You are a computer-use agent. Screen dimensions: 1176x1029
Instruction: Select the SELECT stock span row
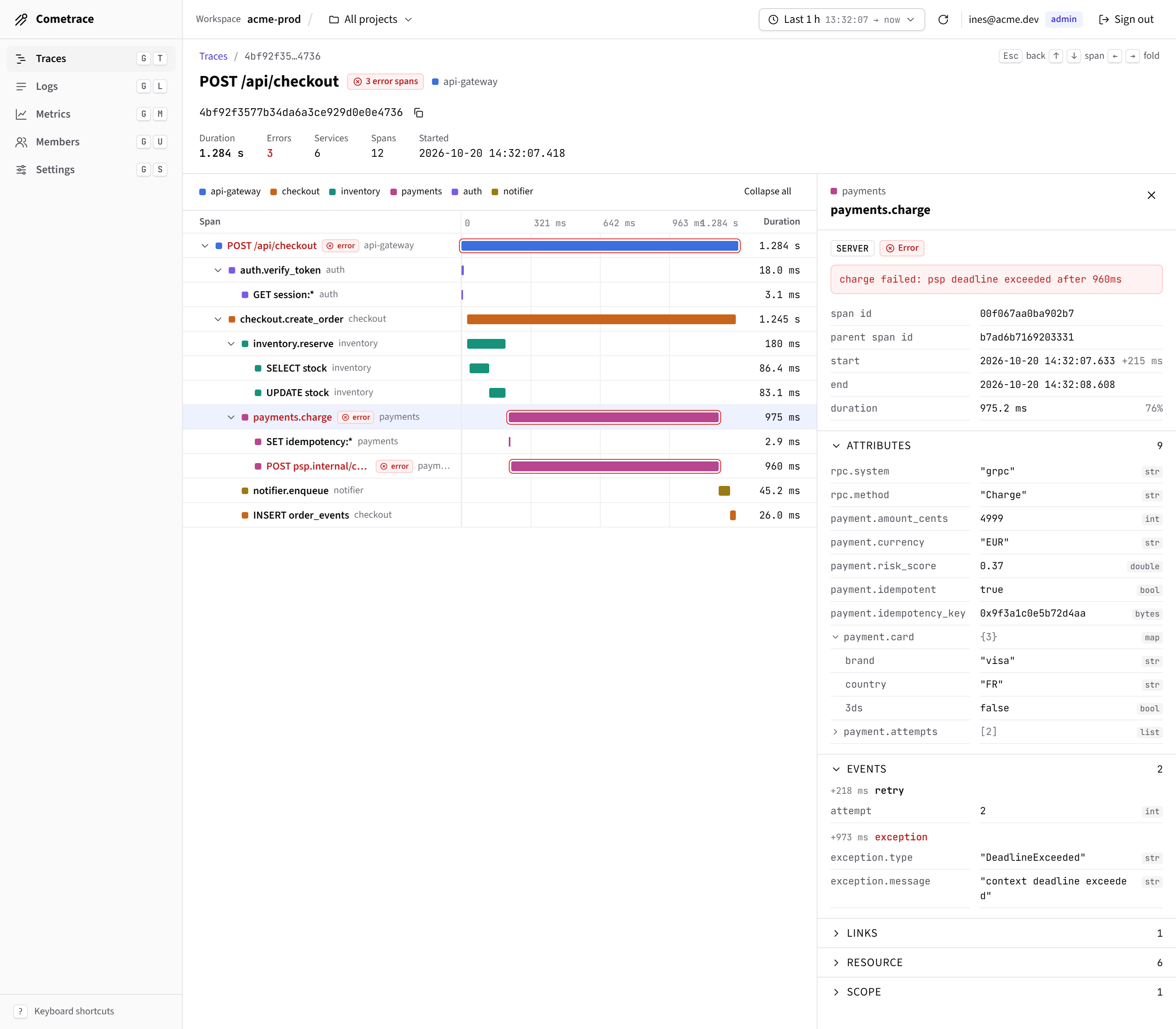pos(499,368)
